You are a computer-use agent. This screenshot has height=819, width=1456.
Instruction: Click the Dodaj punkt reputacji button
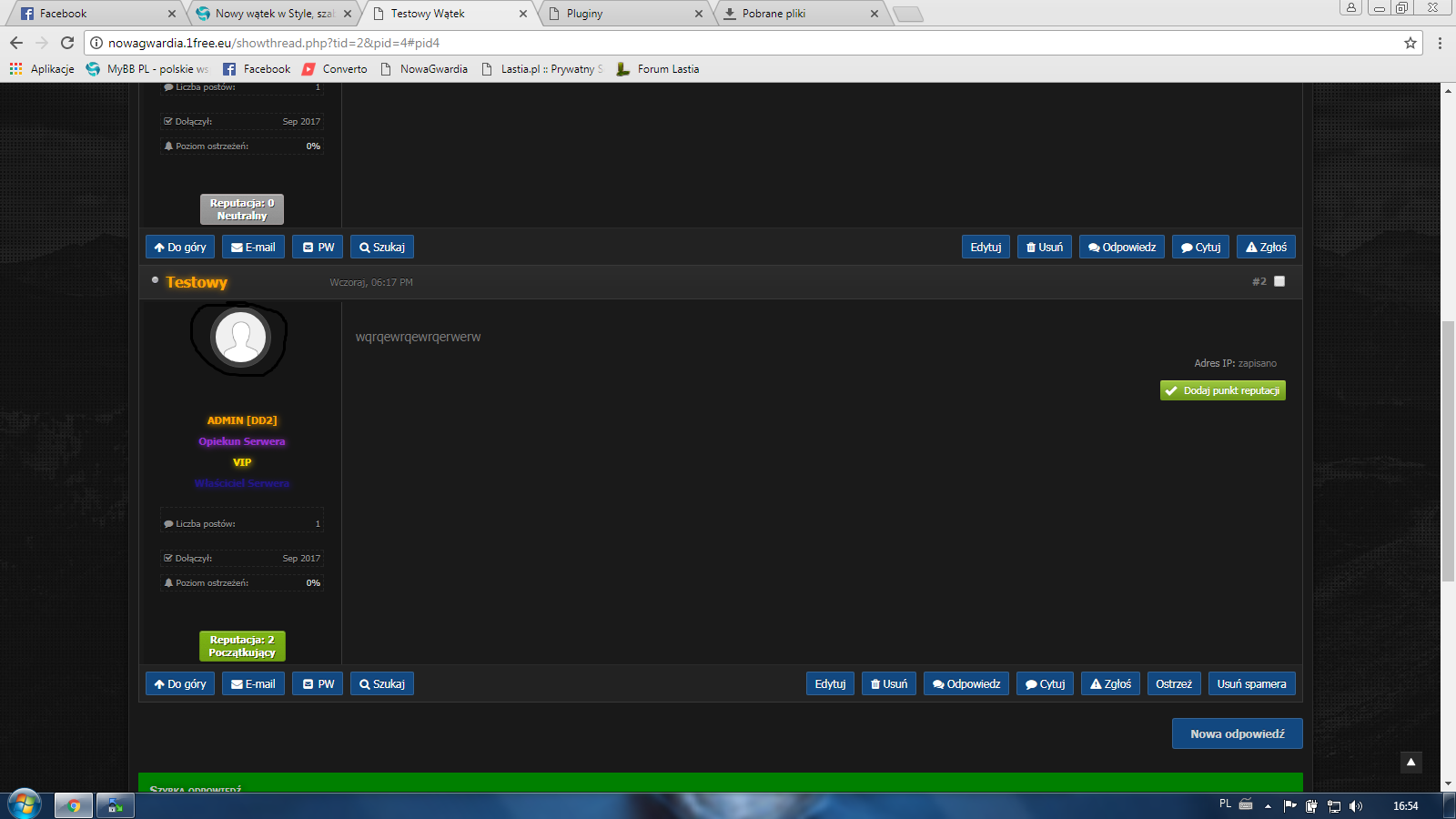pyautogui.click(x=1223, y=390)
